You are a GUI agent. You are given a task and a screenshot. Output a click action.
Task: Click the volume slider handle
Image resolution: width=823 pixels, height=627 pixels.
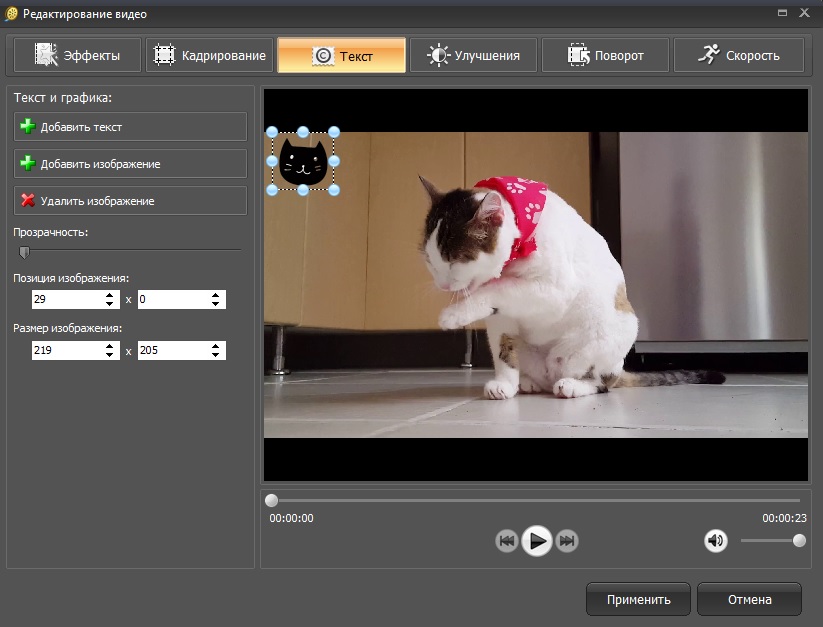[x=799, y=540]
